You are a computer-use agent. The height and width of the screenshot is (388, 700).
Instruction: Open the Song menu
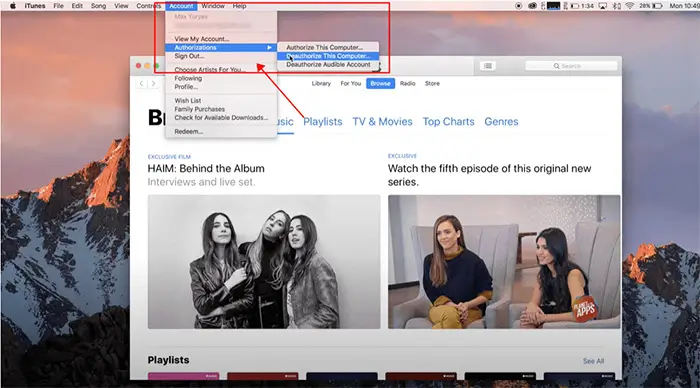(99, 6)
